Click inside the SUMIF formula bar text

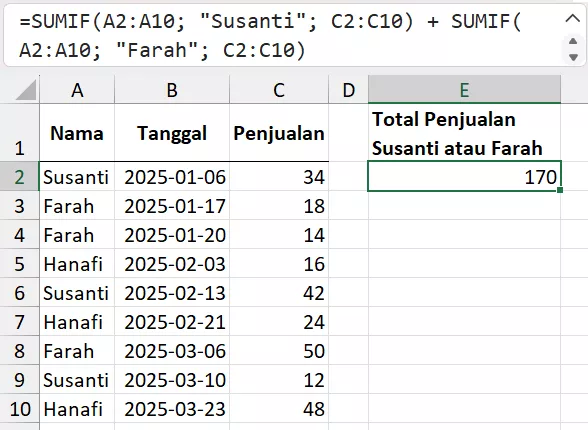coord(270,36)
